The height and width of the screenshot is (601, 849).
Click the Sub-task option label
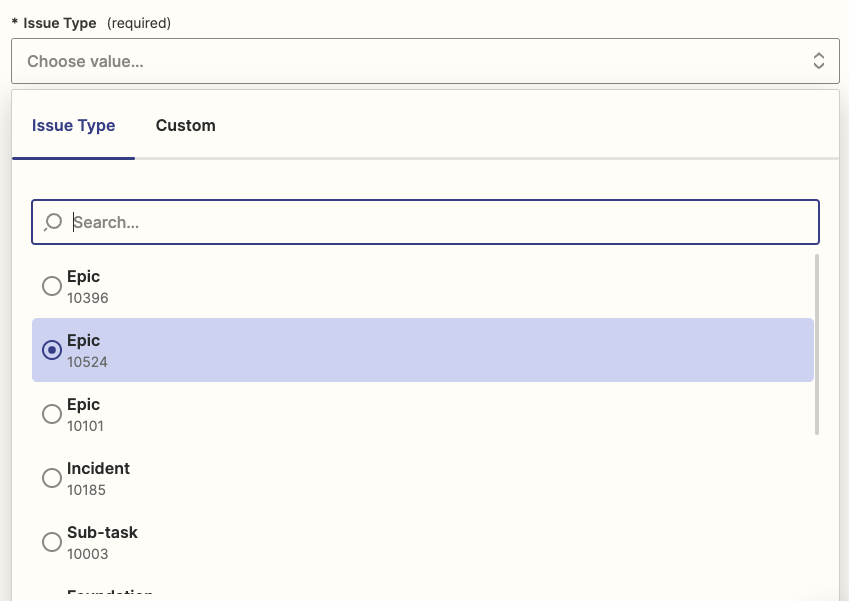[102, 533]
